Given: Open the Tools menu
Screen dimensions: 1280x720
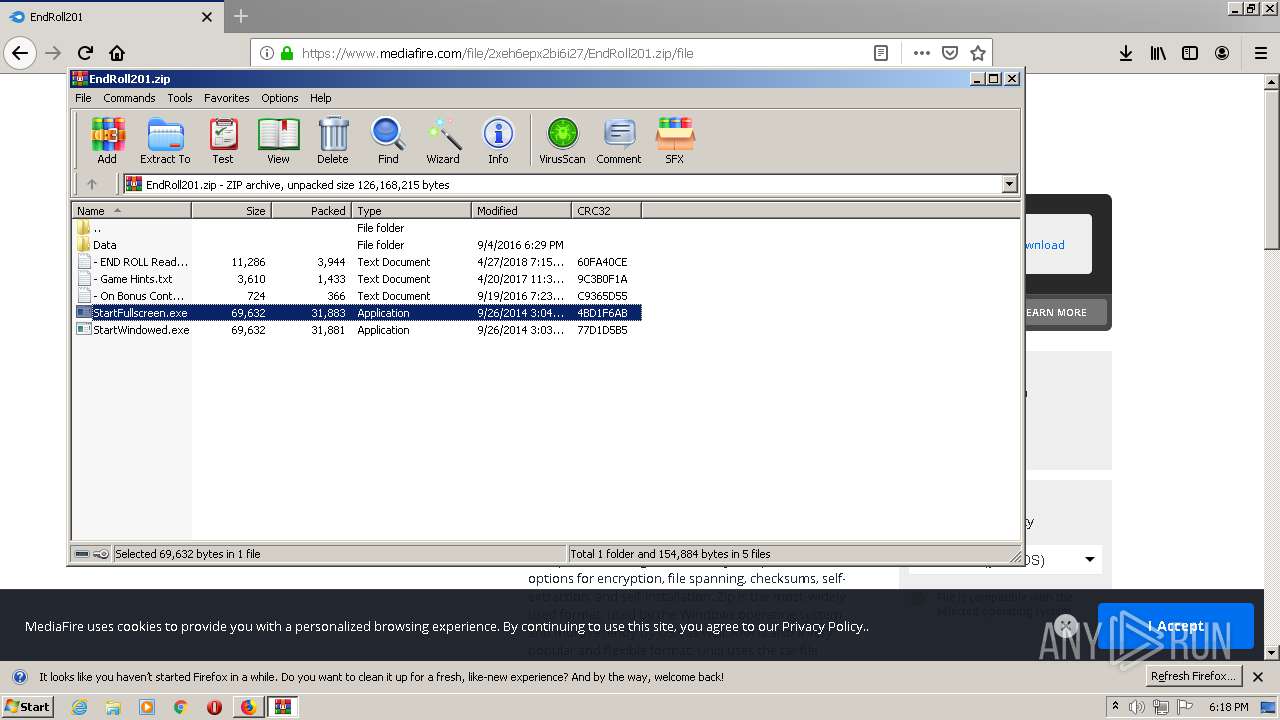Looking at the screenshot, I should tap(180, 98).
